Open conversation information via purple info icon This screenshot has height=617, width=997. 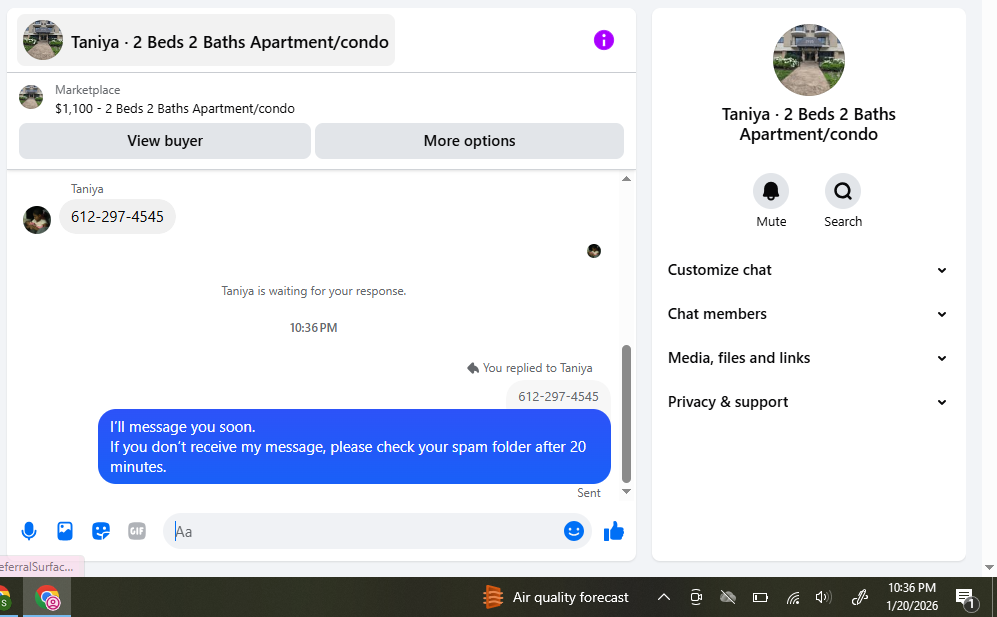603,40
